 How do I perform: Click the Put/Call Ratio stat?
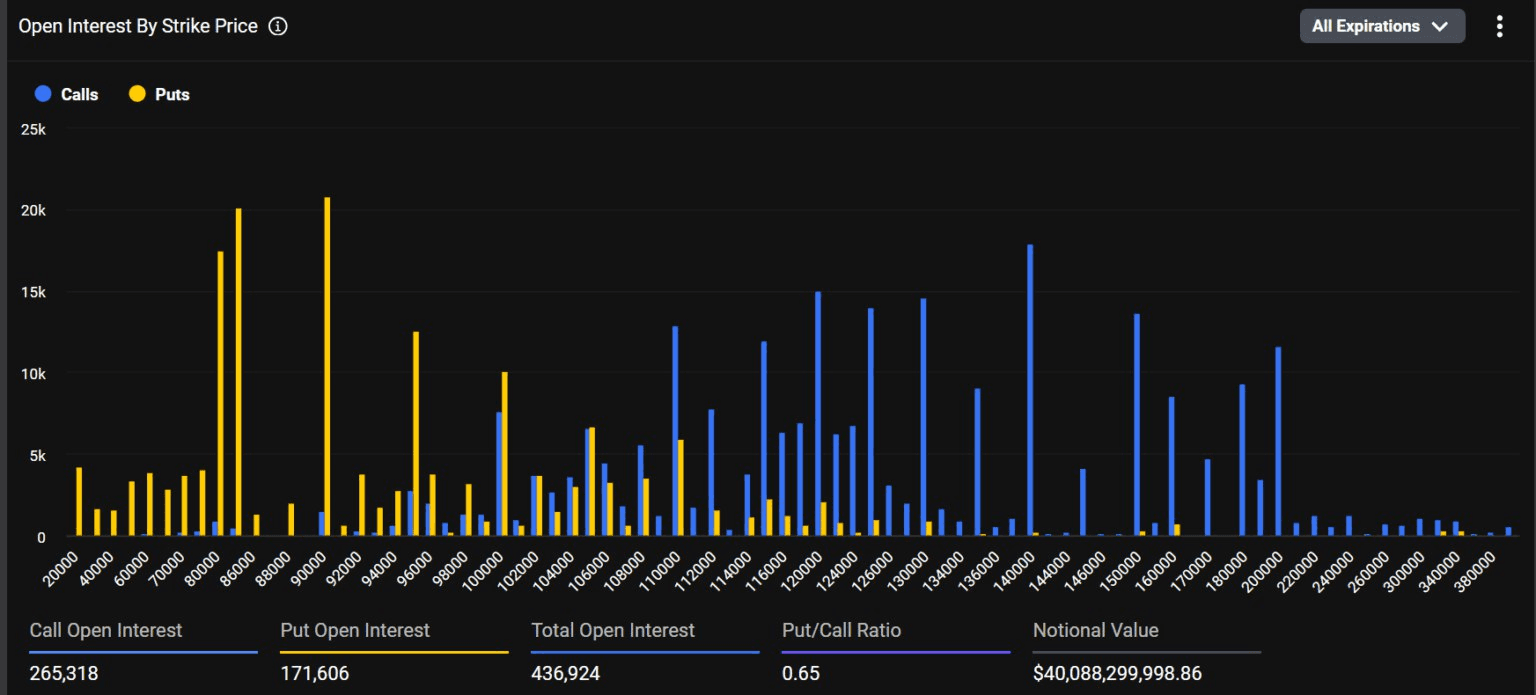pos(841,631)
